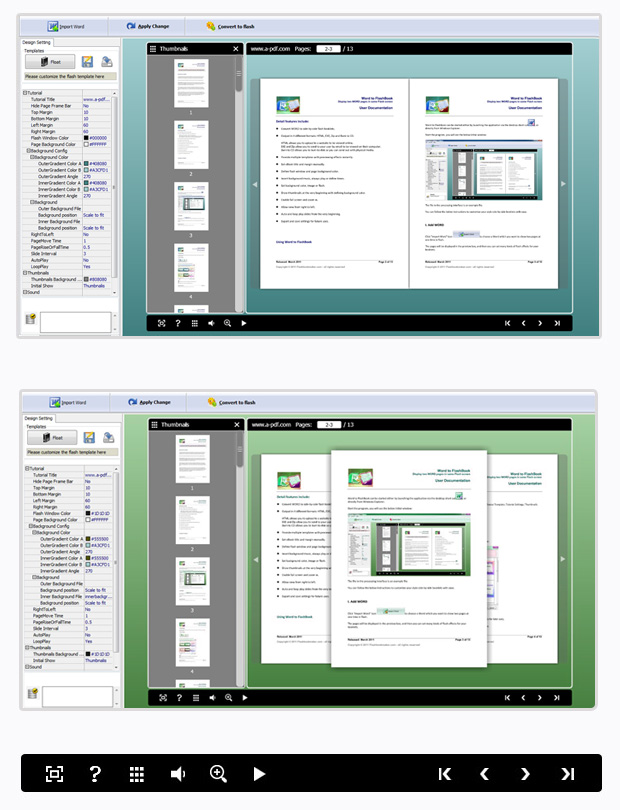620x810 pixels.
Task: Collapse Background Color node in teal window
Action: 32,157
